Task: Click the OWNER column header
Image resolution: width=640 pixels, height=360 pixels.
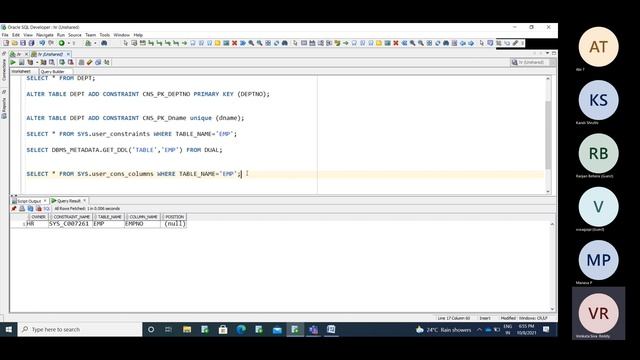Action: tap(38, 217)
